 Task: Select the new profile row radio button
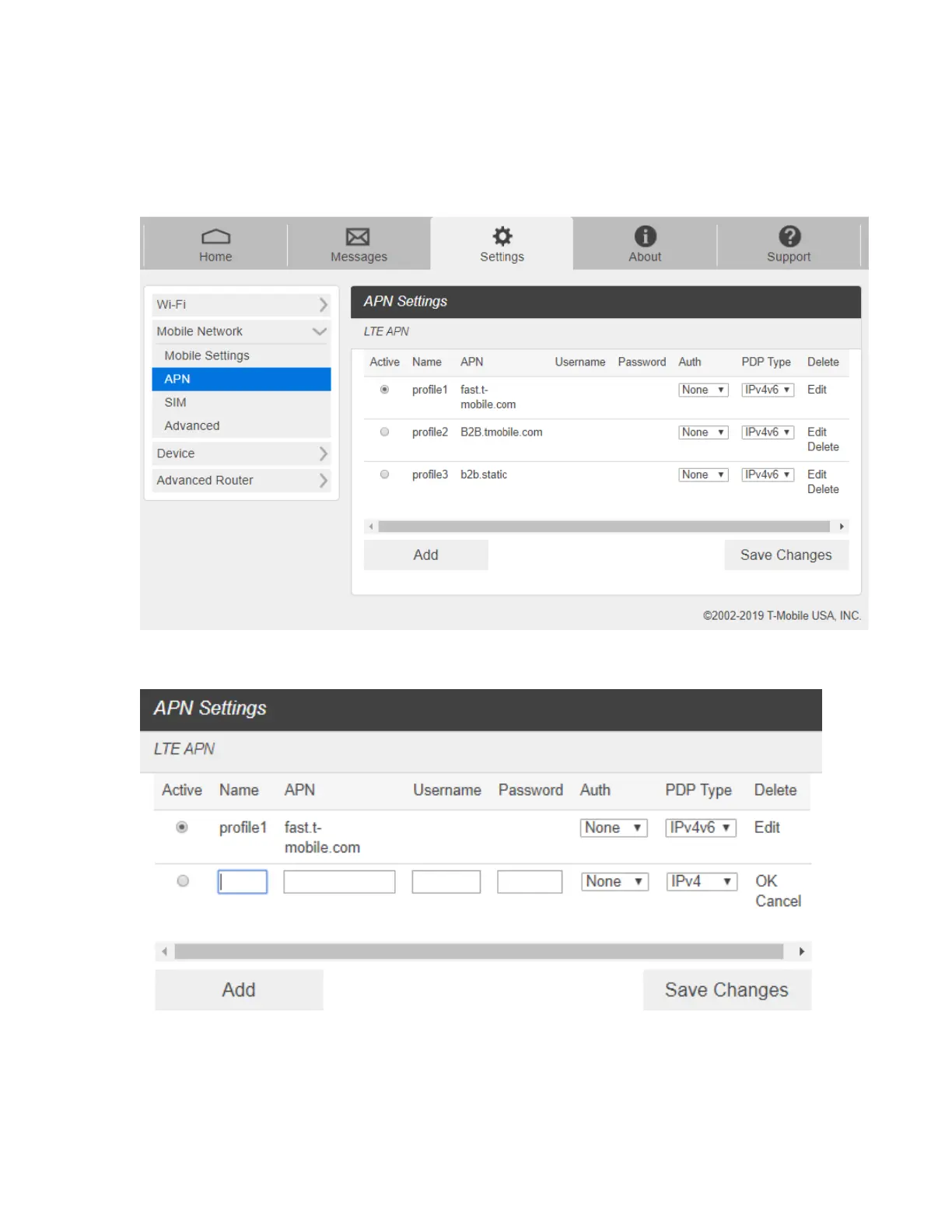coord(183,881)
